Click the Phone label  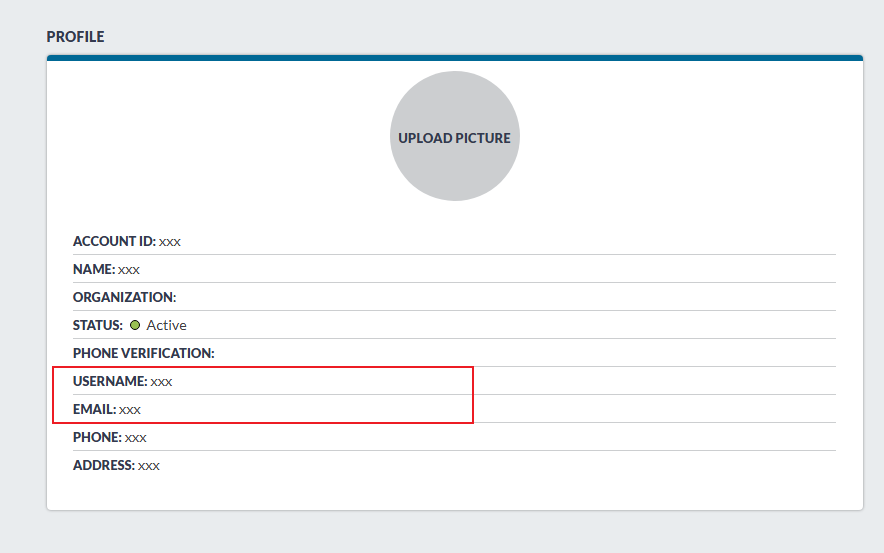click(x=97, y=437)
